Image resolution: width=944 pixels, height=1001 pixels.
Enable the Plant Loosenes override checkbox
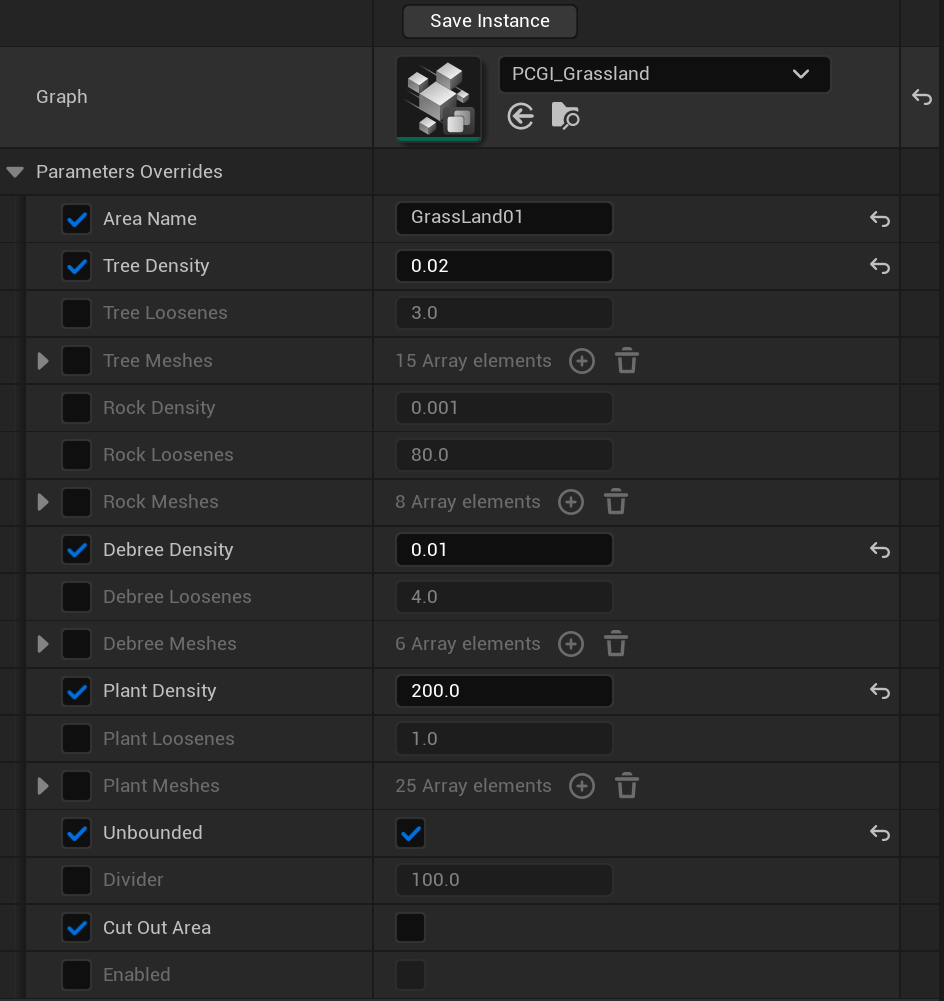(x=77, y=739)
